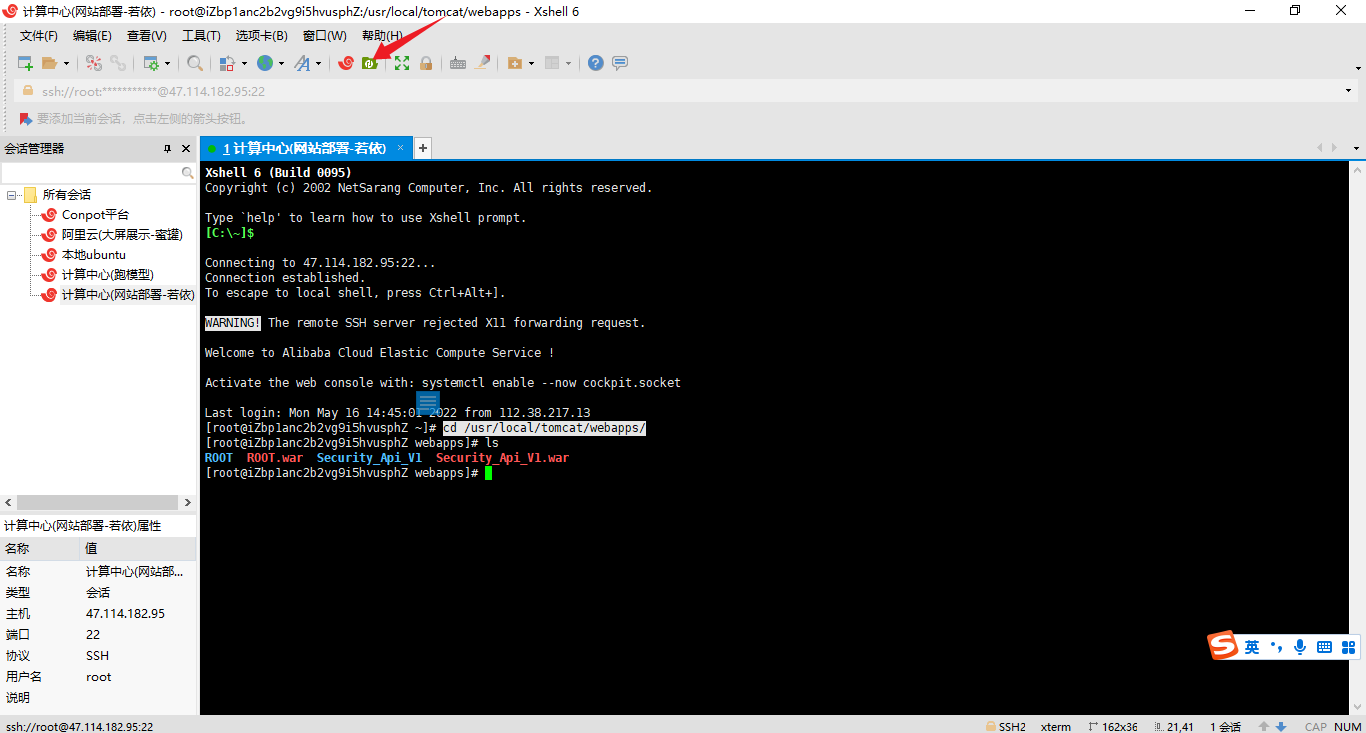
Task: Click the session Properties gear icon
Action: point(151,63)
